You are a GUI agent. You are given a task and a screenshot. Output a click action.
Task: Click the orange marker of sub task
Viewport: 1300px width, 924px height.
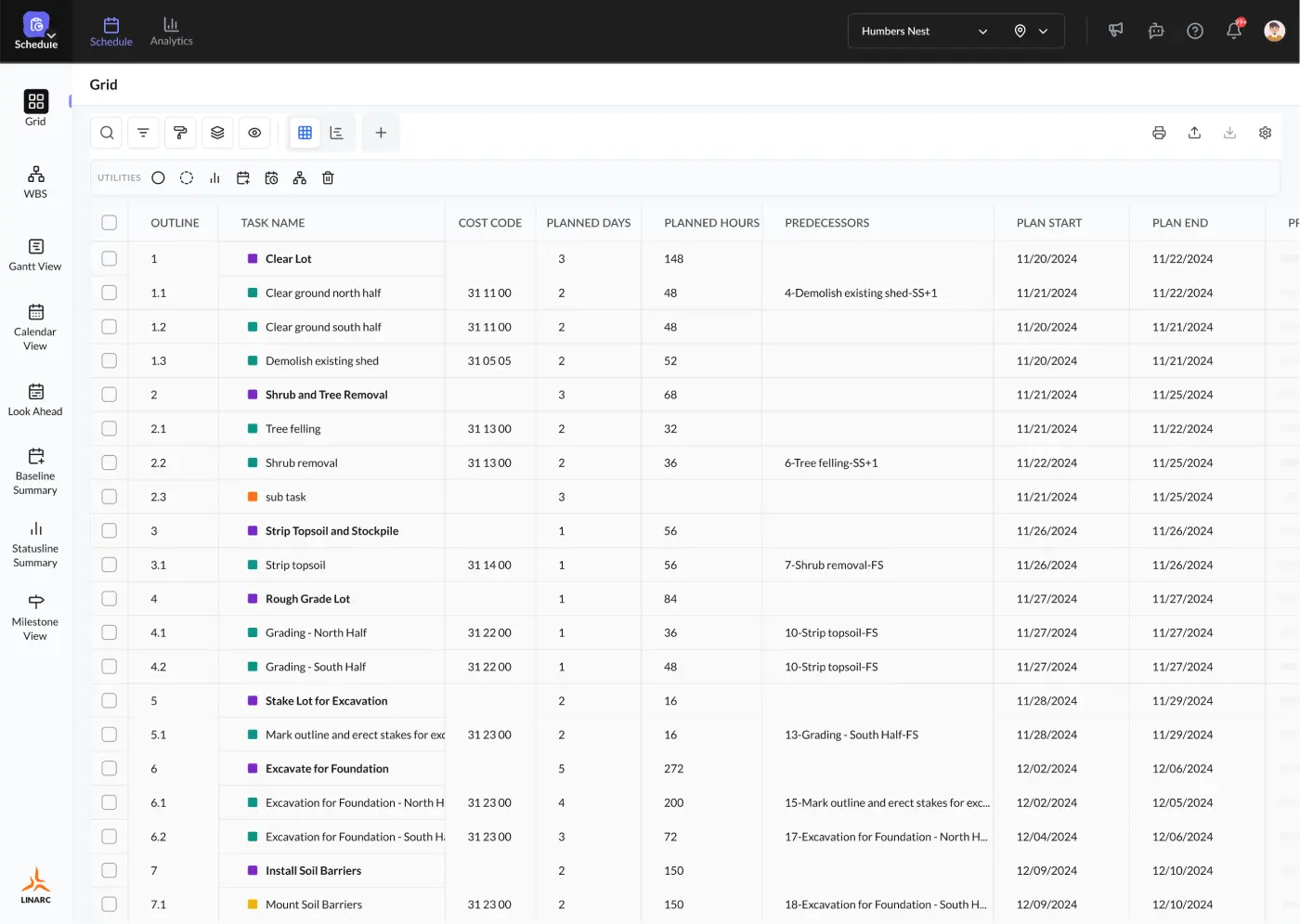(x=253, y=497)
